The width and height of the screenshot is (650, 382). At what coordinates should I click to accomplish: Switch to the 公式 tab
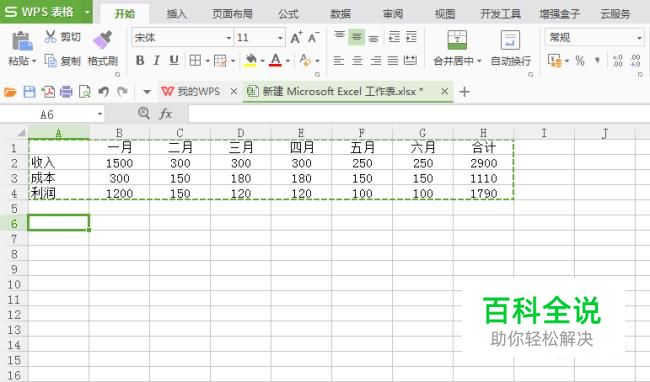(x=288, y=14)
